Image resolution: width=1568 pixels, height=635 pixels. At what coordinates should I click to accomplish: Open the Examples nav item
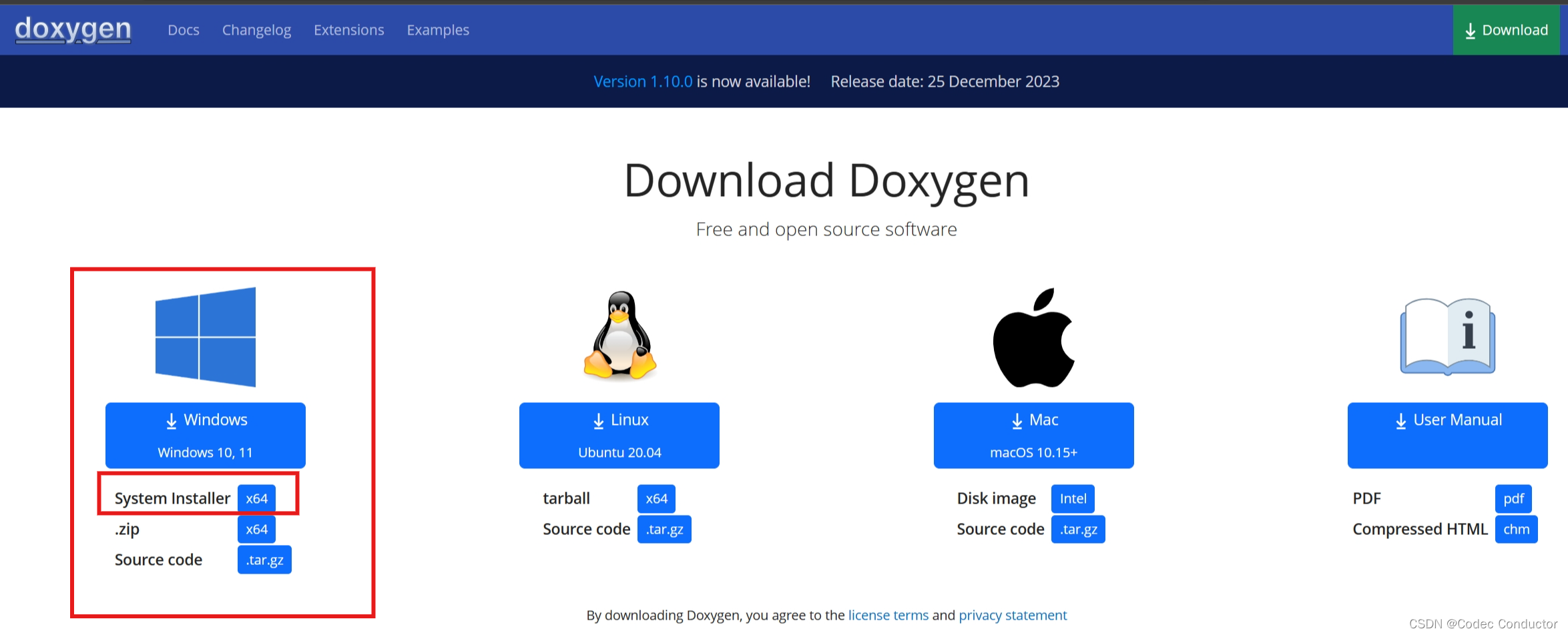tap(438, 30)
